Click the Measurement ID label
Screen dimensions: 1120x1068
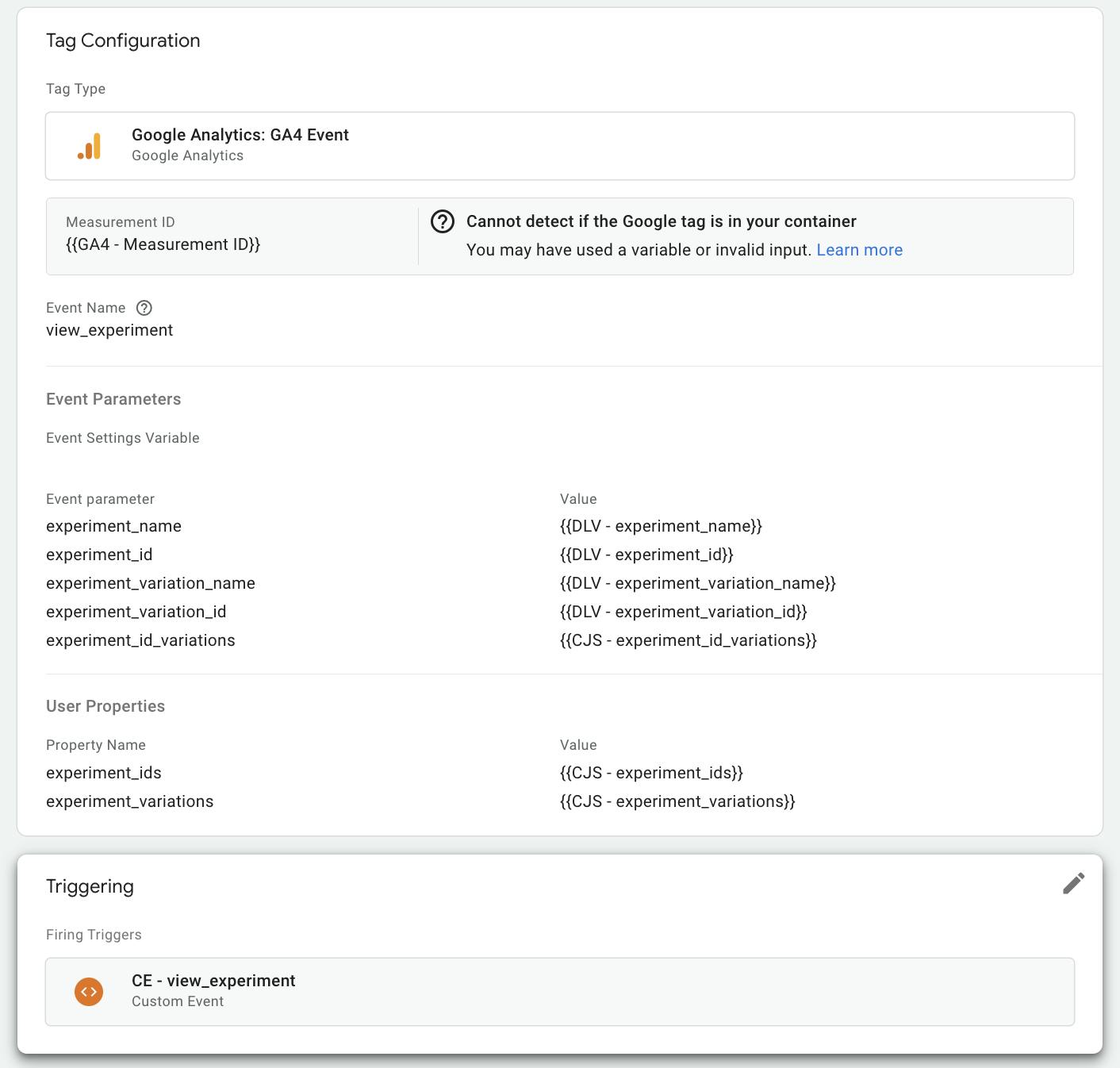[x=121, y=222]
